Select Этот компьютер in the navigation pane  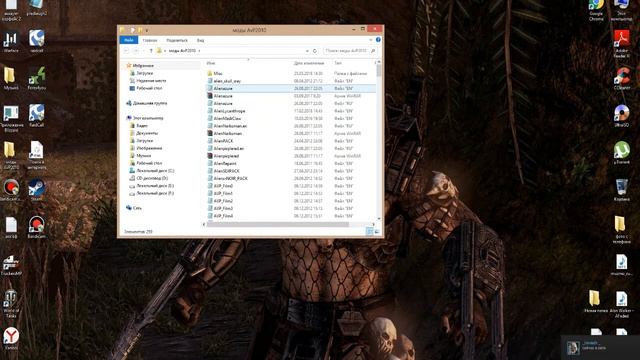pos(148,118)
